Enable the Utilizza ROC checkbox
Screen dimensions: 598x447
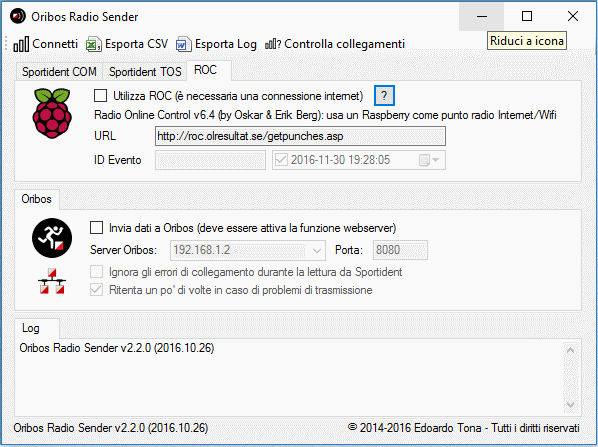100,96
